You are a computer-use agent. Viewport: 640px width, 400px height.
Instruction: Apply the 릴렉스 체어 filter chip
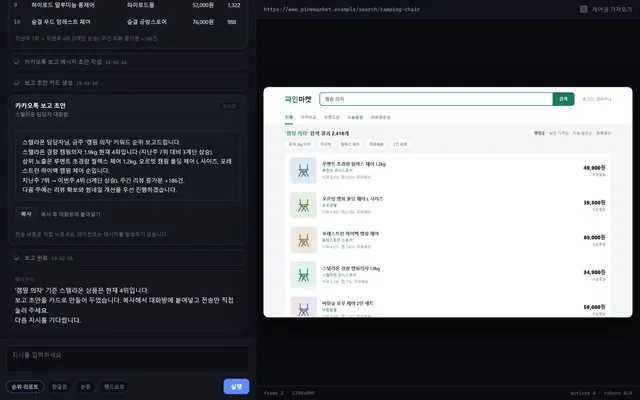350,144
